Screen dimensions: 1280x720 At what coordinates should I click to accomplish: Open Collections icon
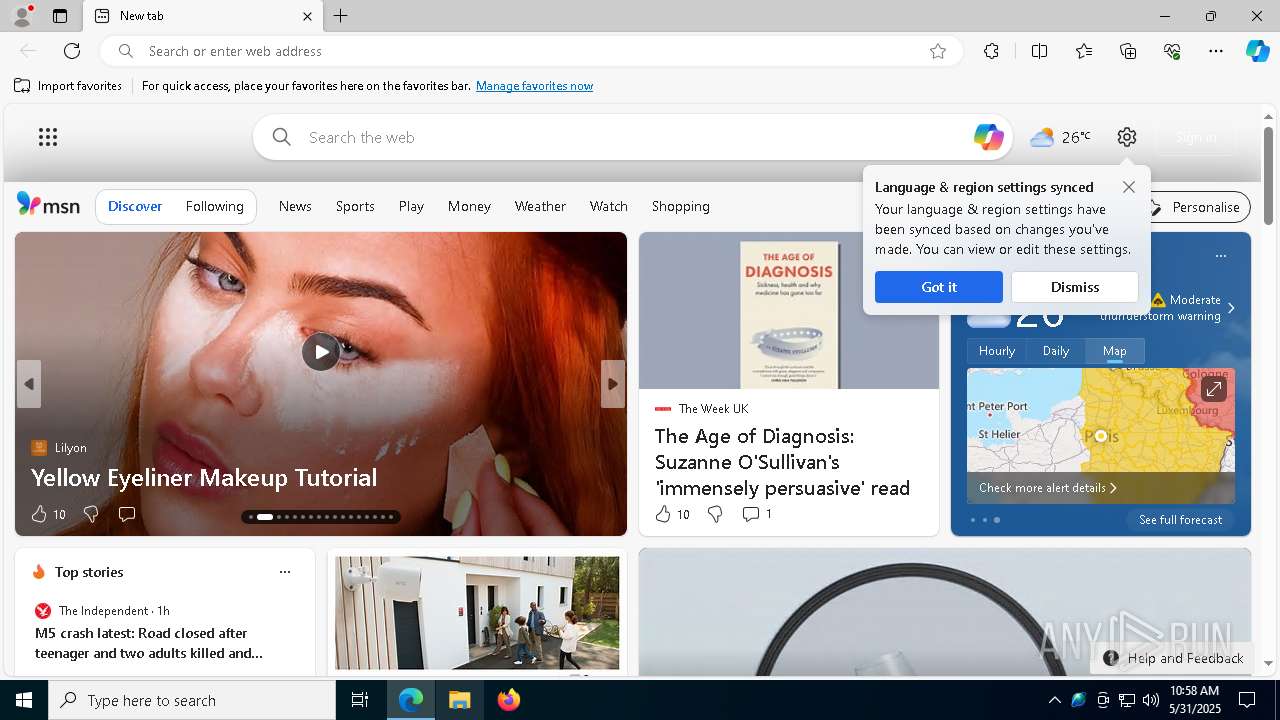(1128, 51)
